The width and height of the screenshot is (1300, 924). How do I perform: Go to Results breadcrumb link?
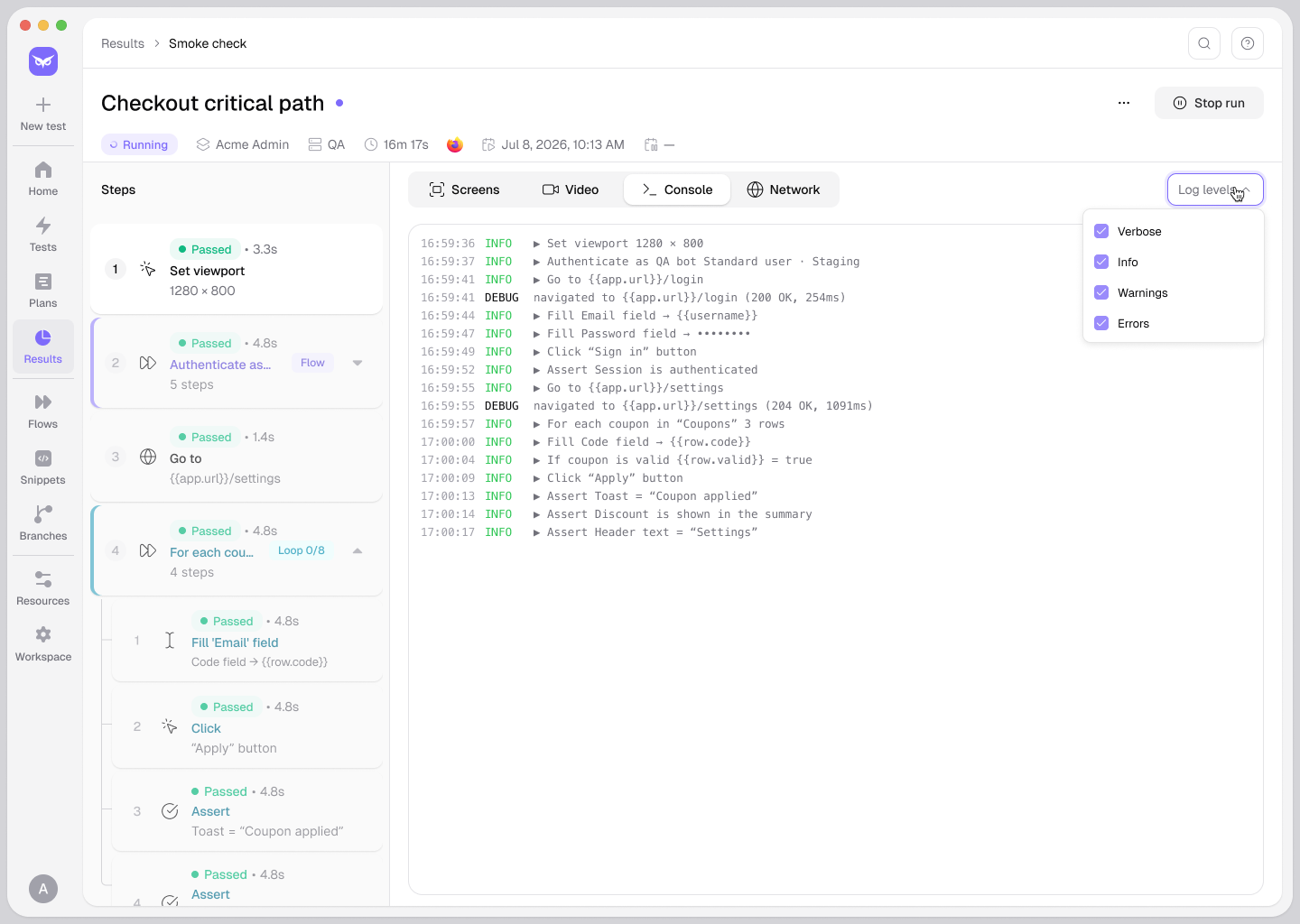123,43
